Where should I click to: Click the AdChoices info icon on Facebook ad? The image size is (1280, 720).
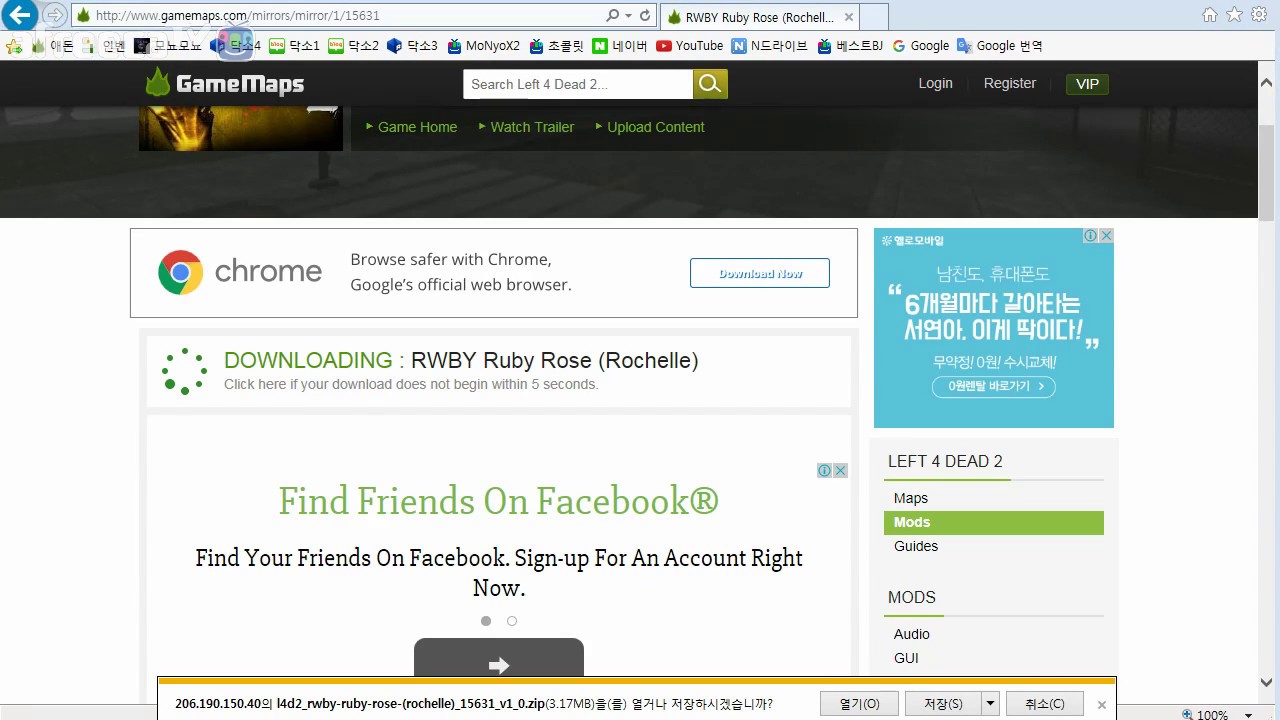click(824, 470)
